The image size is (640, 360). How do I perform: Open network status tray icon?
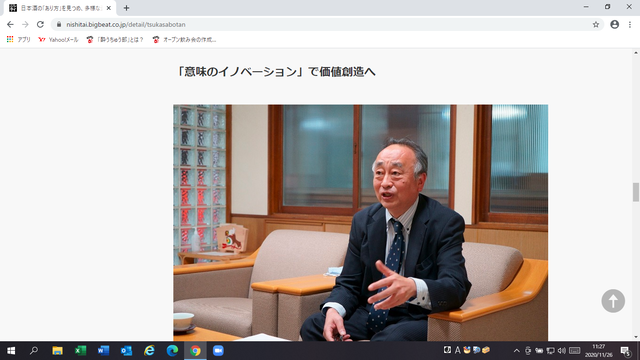[x=550, y=351]
